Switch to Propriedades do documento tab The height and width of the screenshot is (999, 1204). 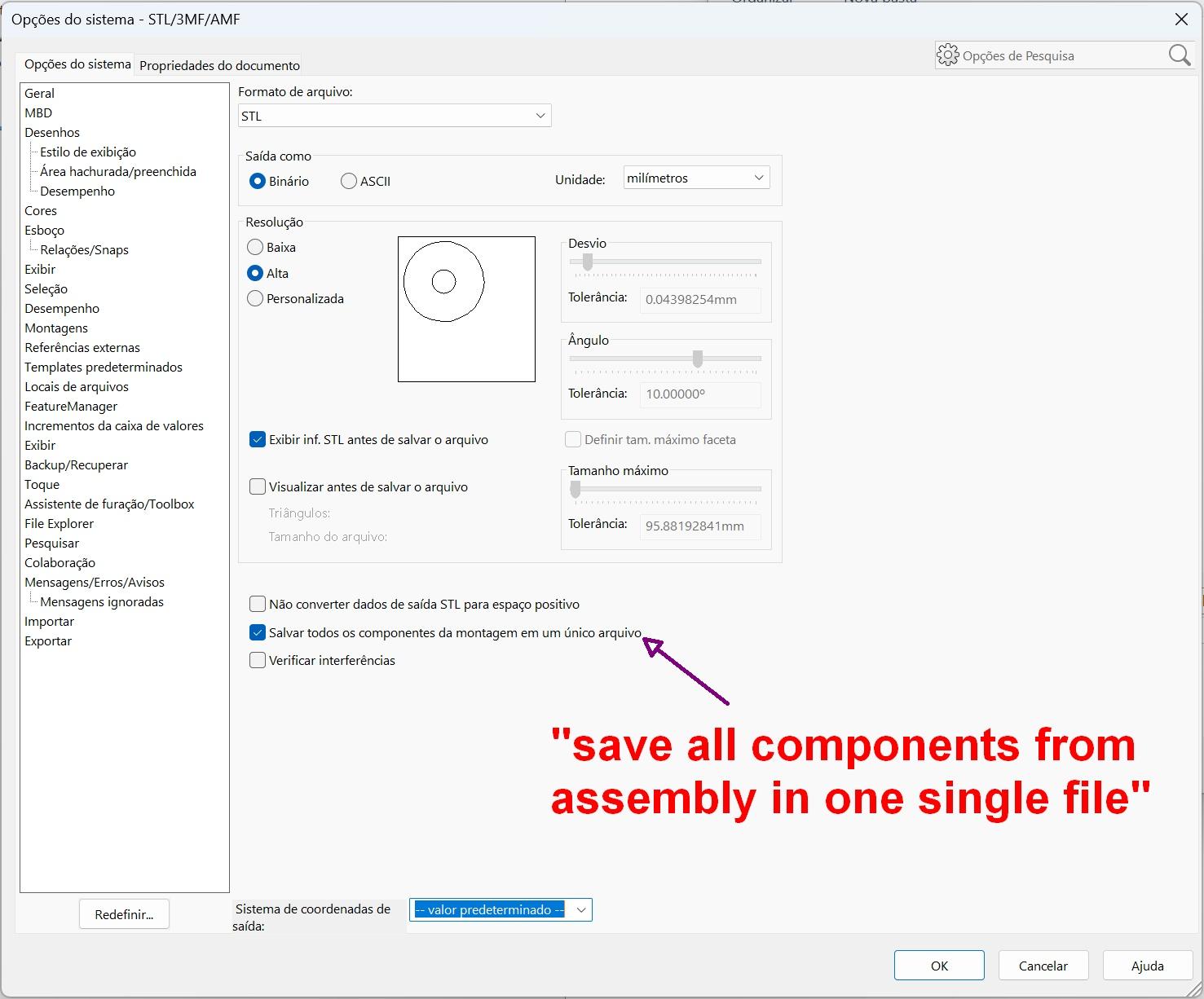coord(219,65)
